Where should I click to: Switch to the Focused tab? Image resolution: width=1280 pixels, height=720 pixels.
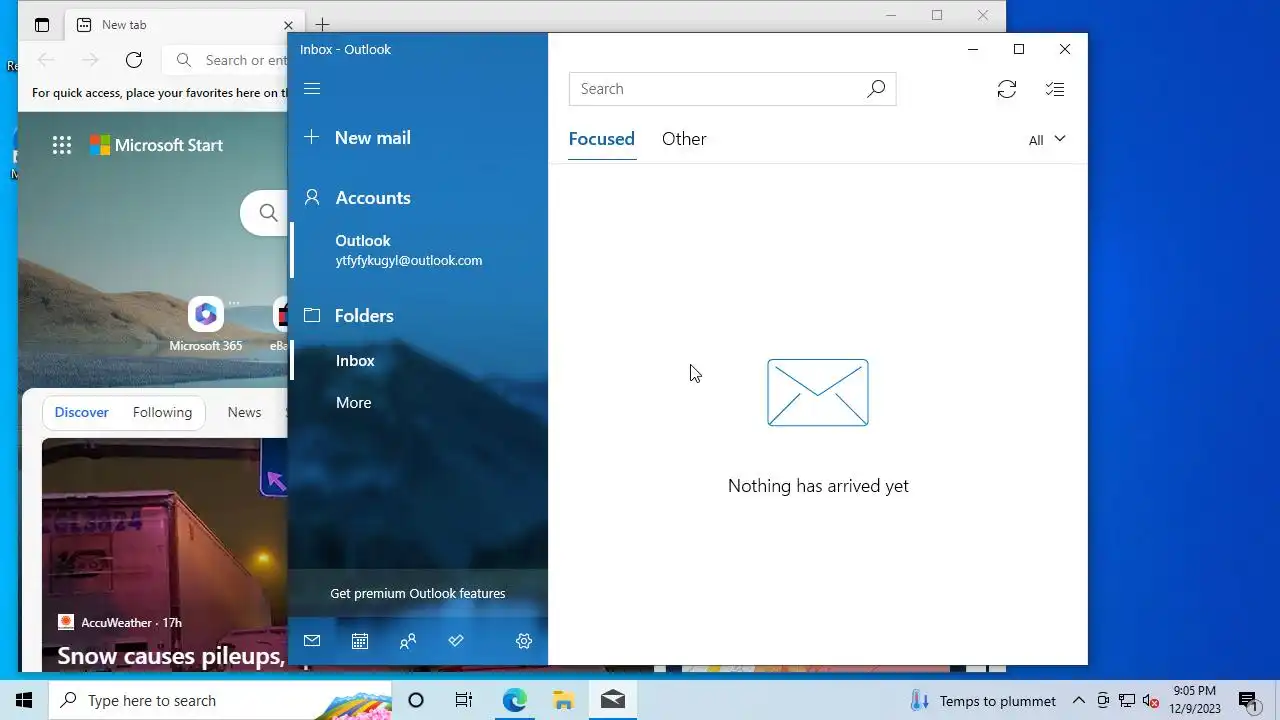tap(602, 139)
